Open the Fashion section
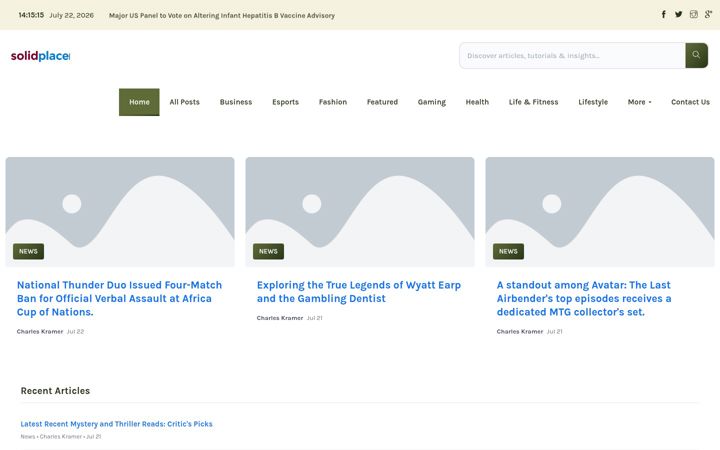This screenshot has height=450, width=720. pyautogui.click(x=333, y=102)
